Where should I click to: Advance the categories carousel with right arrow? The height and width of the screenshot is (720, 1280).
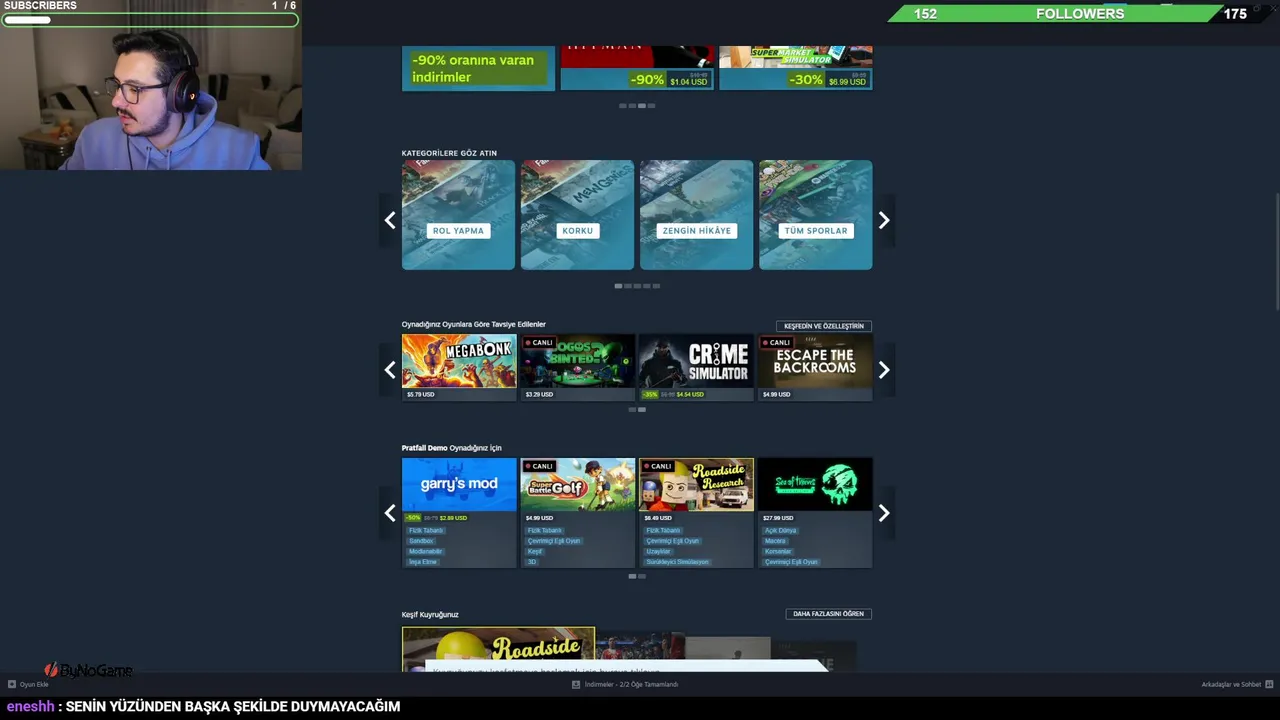pyautogui.click(x=884, y=220)
